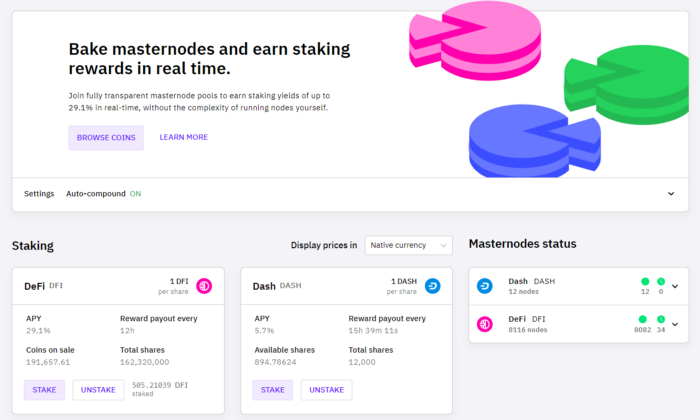
Task: Stake in the DeFi pool
Action: pyautogui.click(x=44, y=390)
